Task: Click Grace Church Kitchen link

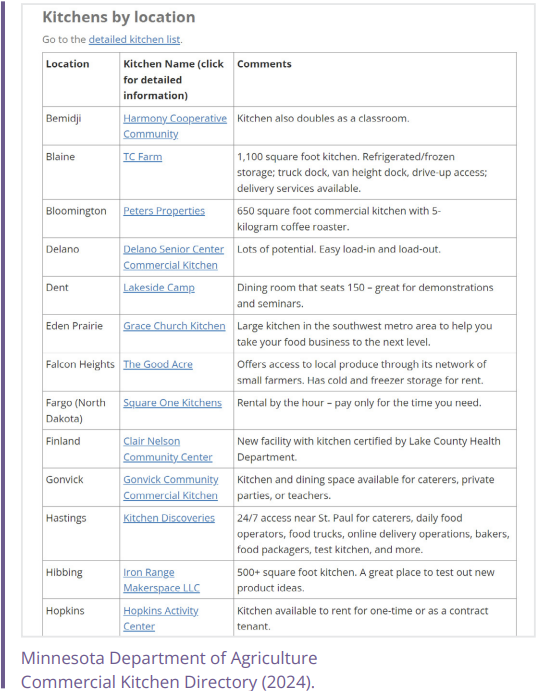Action: click(x=174, y=326)
